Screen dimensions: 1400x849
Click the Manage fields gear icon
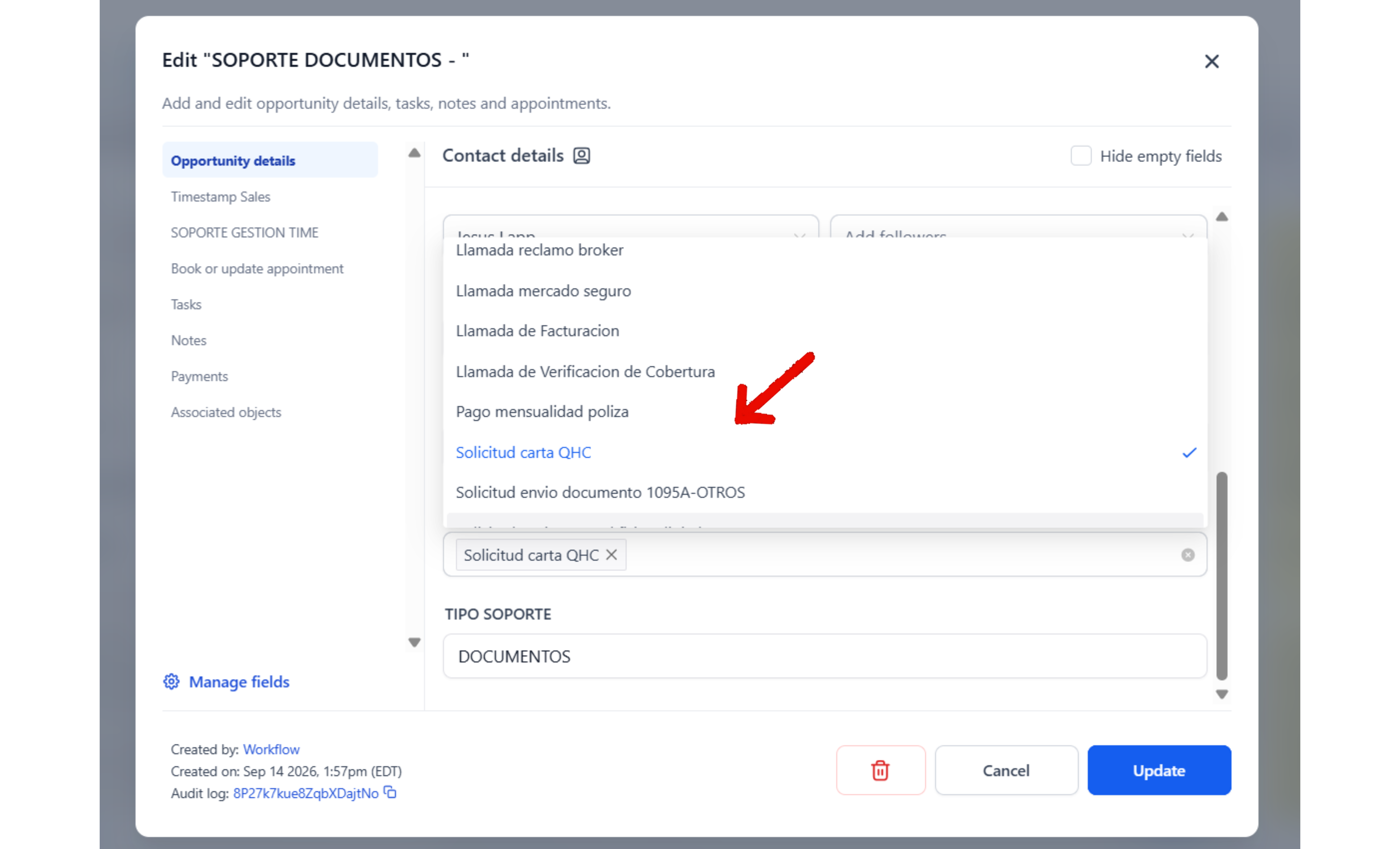click(172, 682)
